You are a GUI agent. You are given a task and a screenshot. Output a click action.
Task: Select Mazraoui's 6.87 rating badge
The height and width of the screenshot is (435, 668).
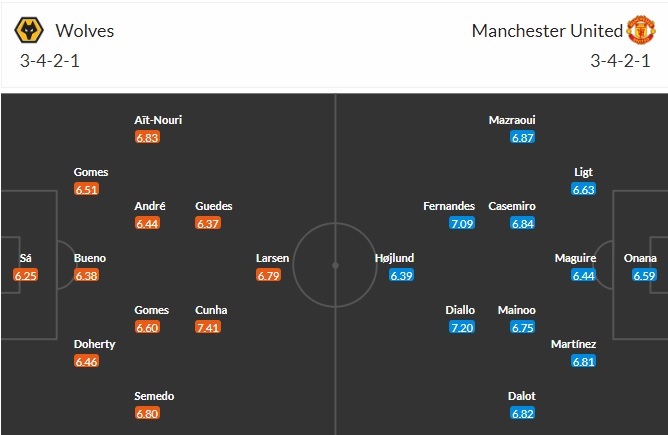(522, 137)
